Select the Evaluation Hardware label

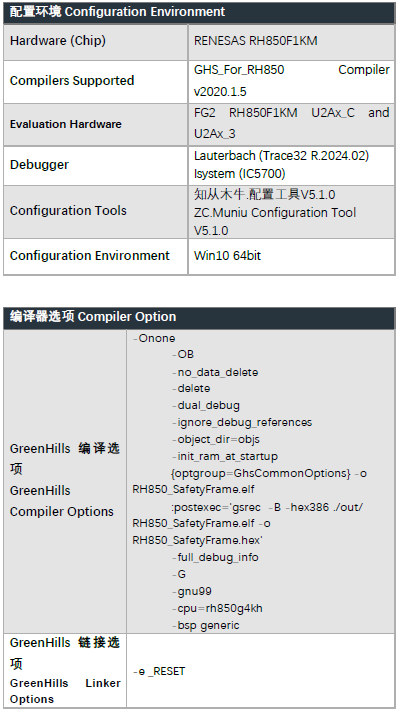(x=66, y=124)
